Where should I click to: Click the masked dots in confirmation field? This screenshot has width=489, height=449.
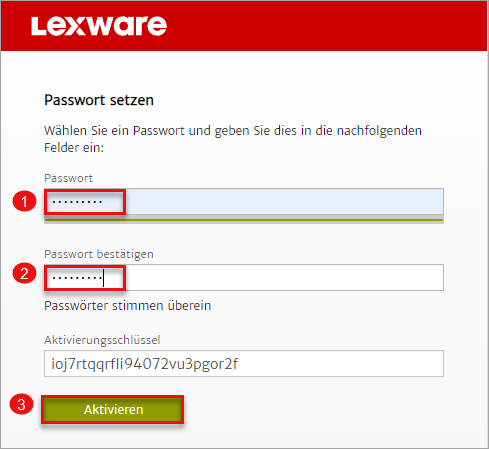point(77,278)
